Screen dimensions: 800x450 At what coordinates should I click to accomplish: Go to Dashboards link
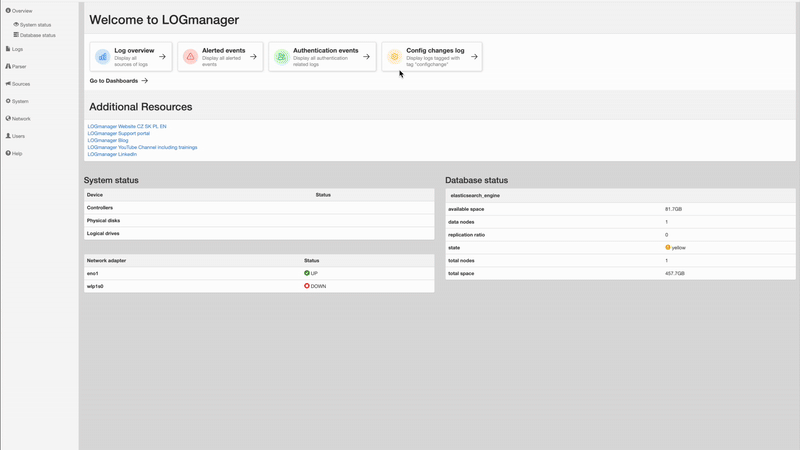(118, 81)
